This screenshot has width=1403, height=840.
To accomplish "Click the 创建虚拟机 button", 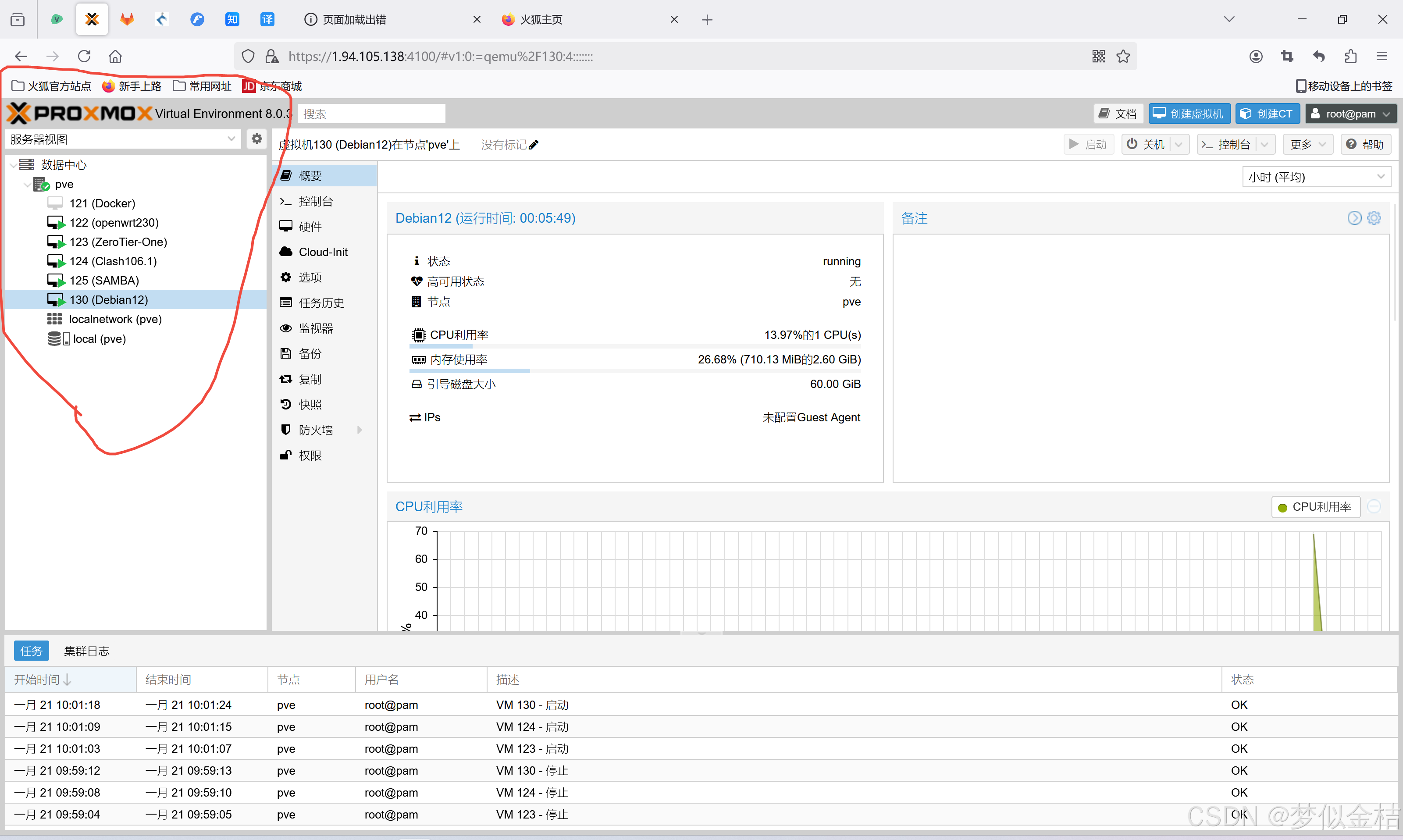I will [1189, 114].
